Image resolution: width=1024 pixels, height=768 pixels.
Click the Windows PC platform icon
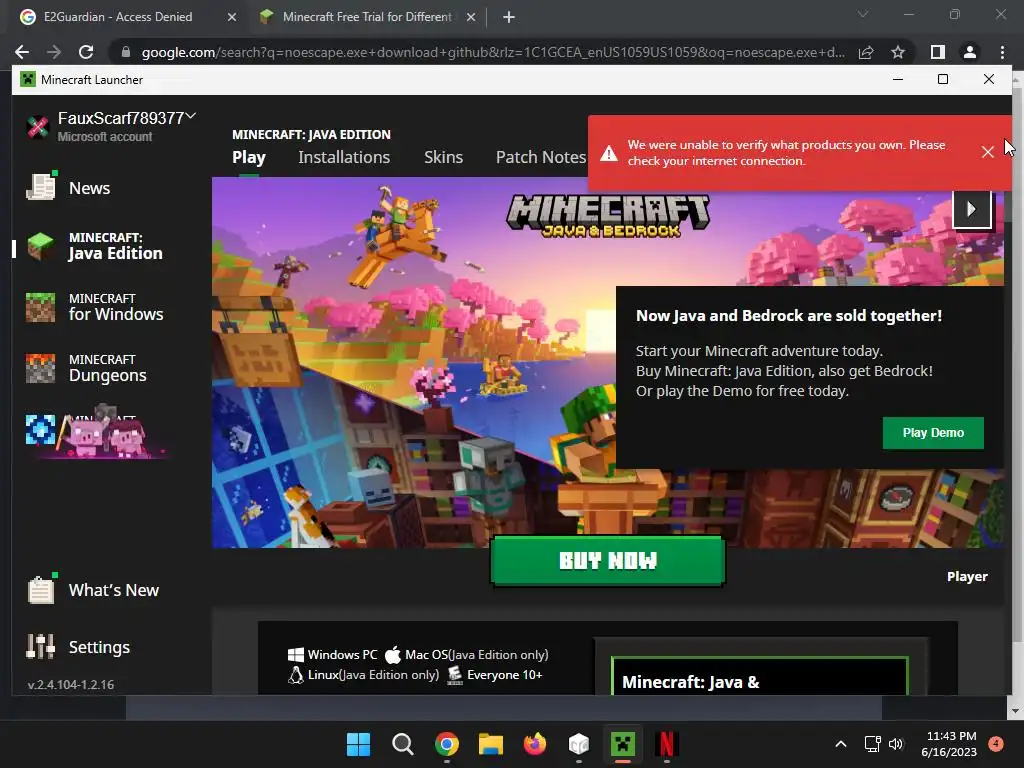tap(296, 654)
